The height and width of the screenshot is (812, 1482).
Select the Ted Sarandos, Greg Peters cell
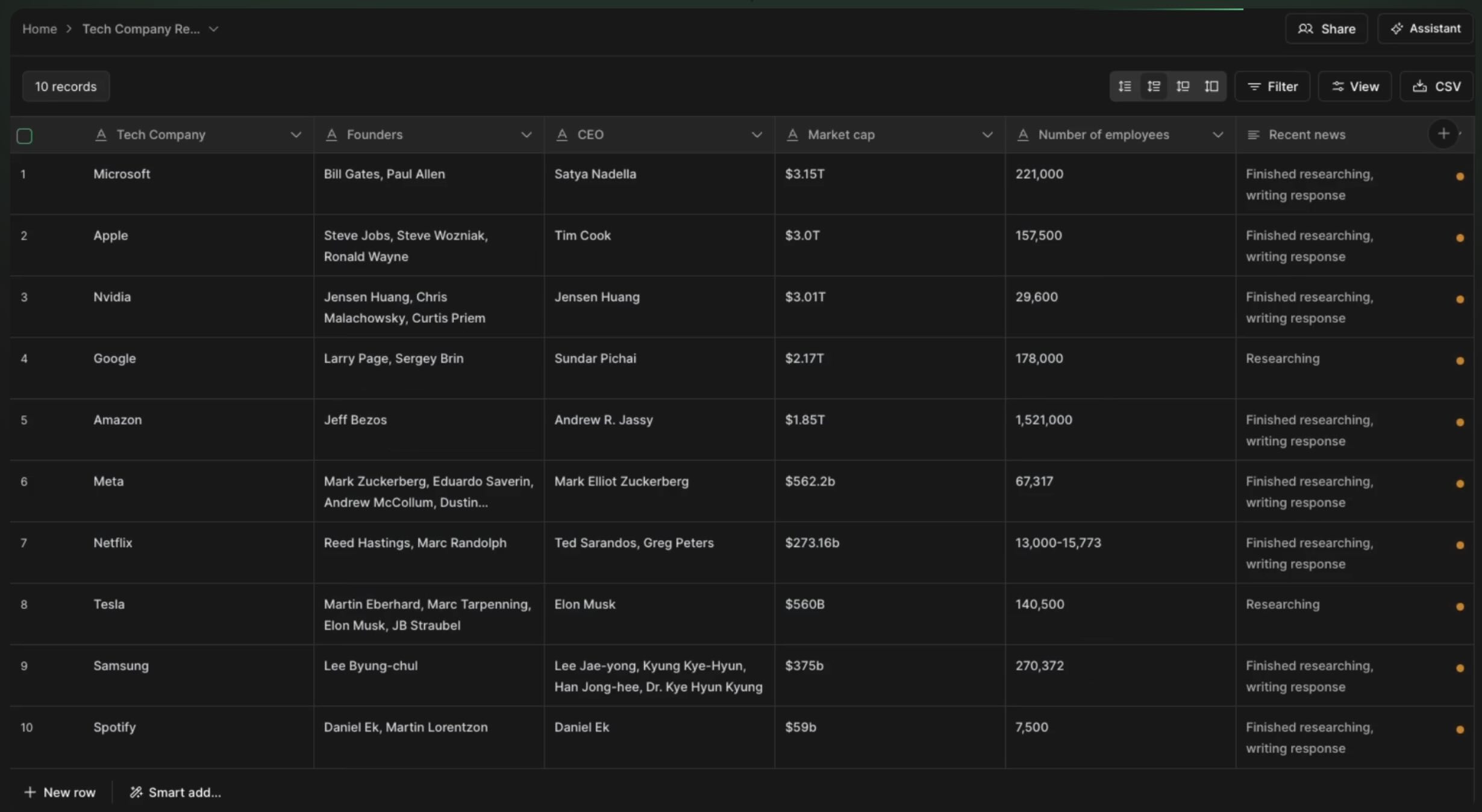click(x=659, y=553)
